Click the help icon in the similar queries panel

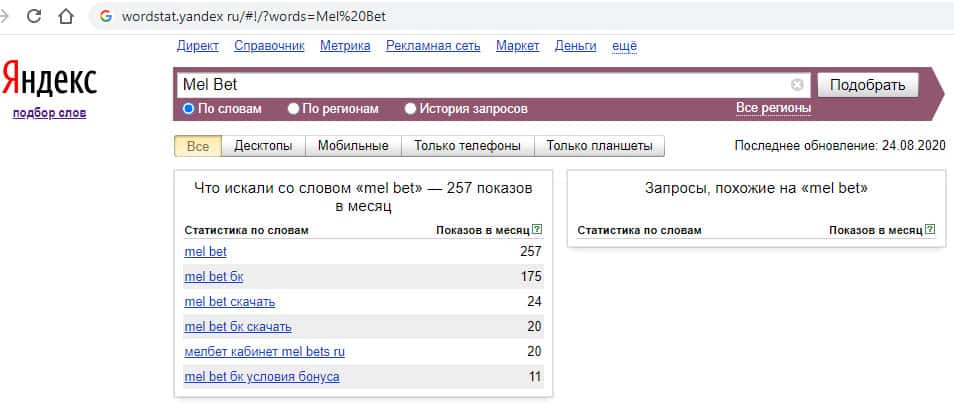[x=930, y=230]
